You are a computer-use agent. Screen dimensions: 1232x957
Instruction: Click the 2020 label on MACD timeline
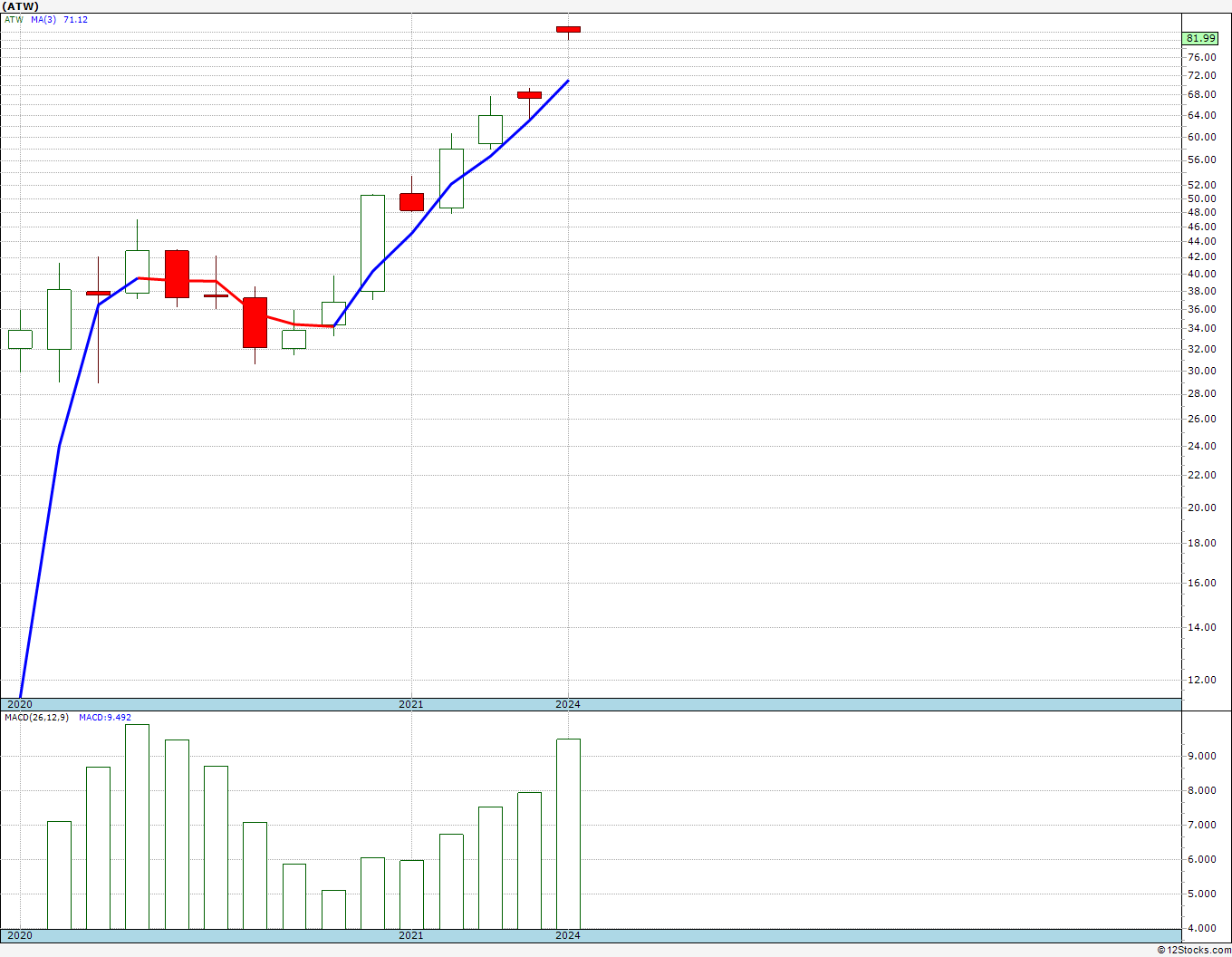[x=20, y=935]
